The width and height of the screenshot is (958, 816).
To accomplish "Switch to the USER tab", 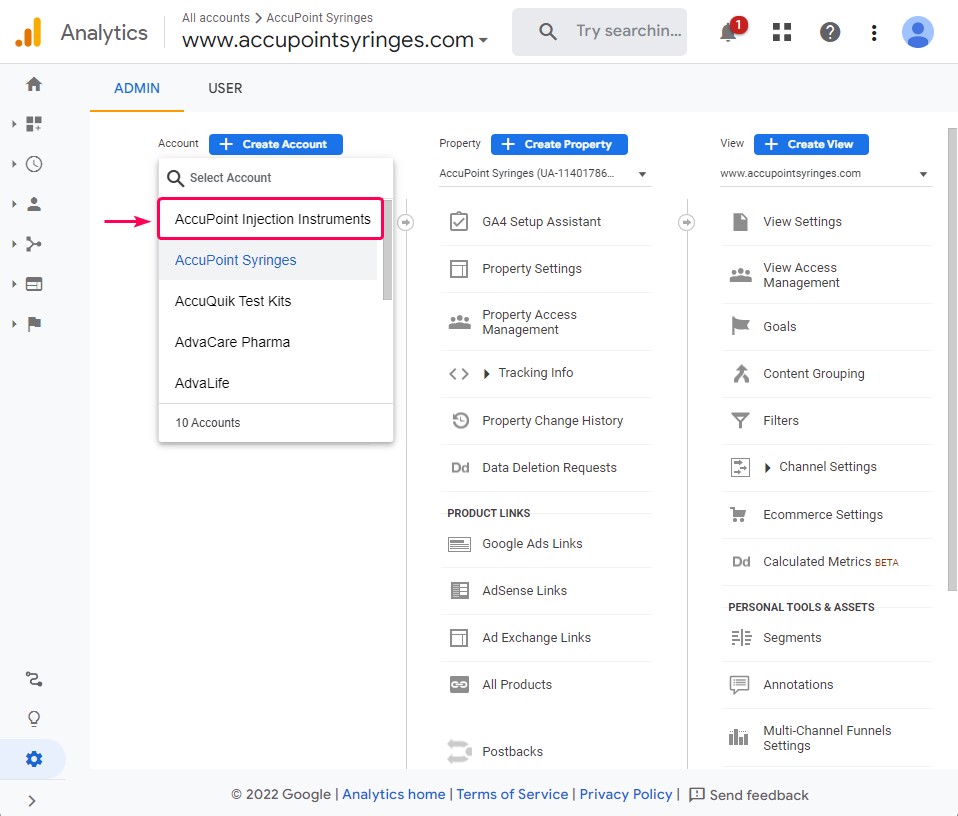I will (x=225, y=89).
